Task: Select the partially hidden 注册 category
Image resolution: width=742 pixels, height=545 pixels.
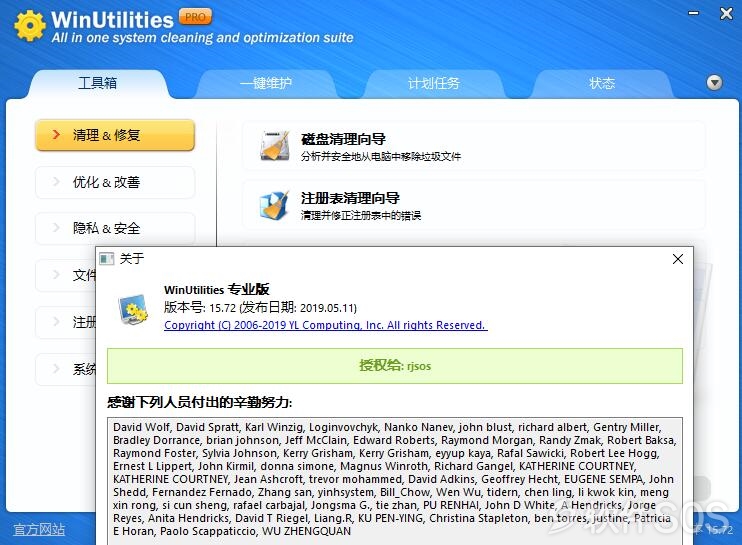Action: click(66, 322)
